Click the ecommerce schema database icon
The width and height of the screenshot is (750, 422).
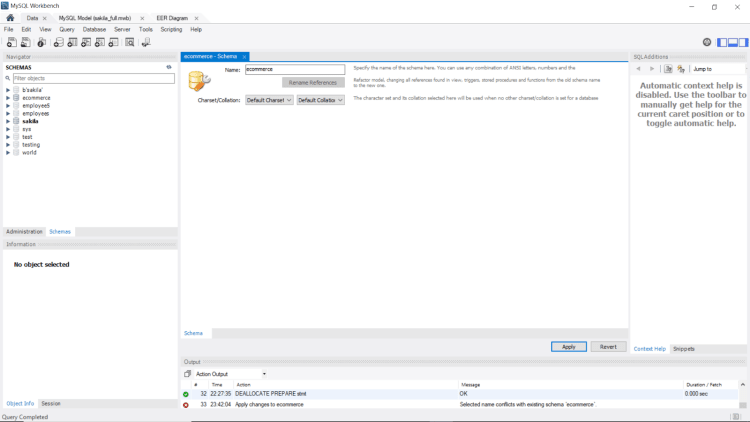(x=16, y=98)
